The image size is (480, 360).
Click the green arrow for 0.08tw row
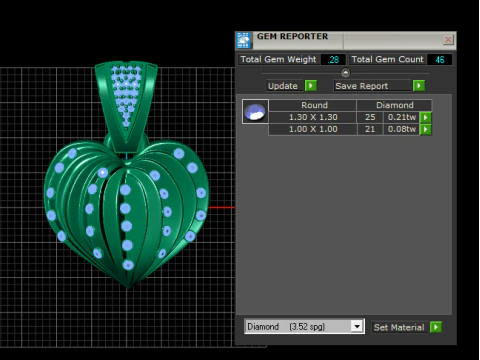426,129
